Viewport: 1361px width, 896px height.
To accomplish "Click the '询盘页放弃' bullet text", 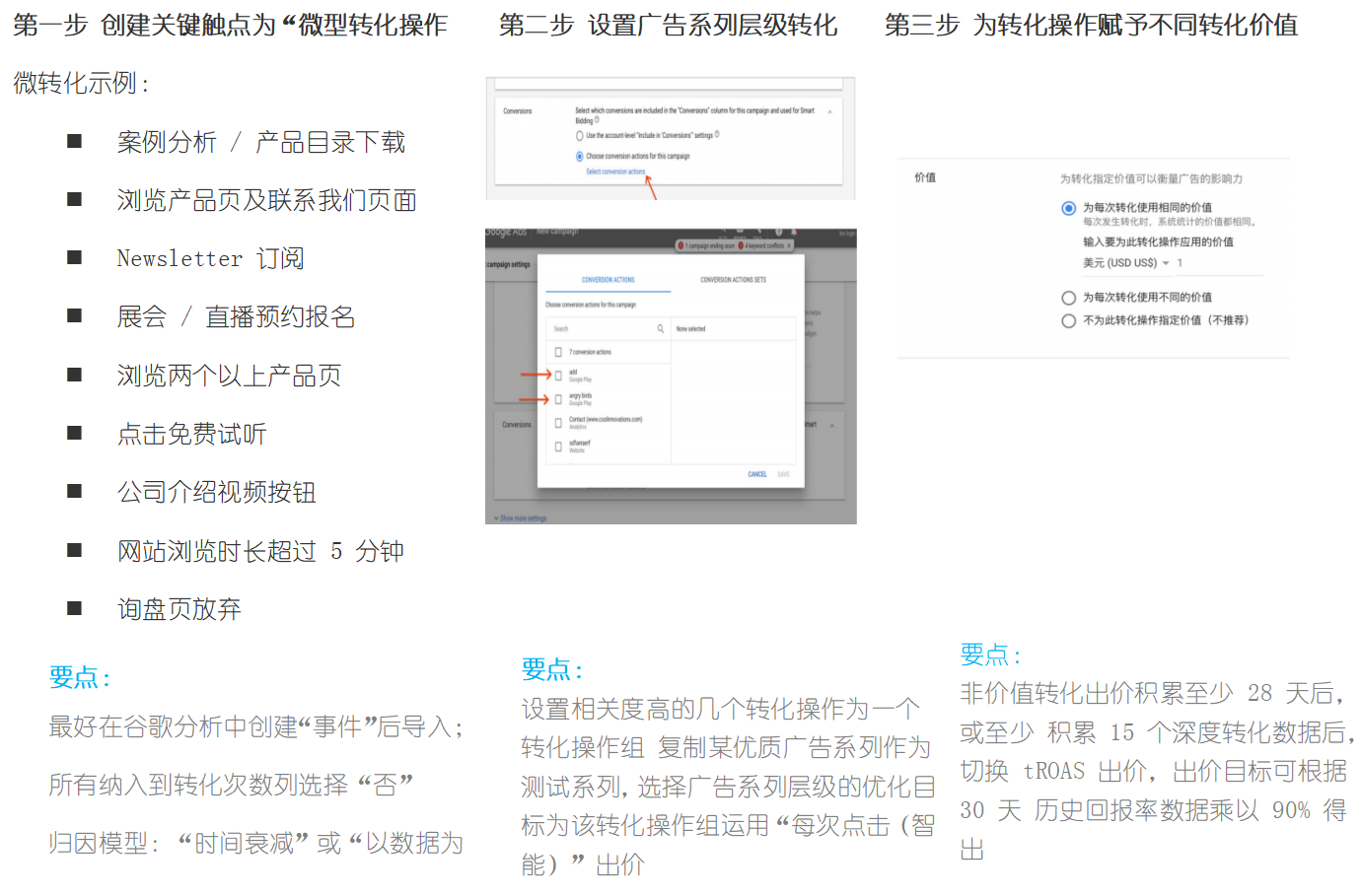I will (179, 609).
